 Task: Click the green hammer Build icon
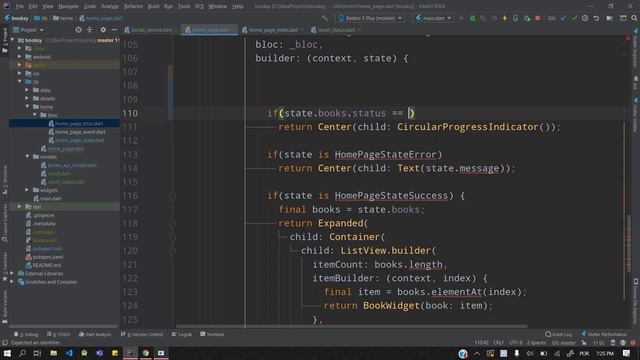[x=324, y=18]
